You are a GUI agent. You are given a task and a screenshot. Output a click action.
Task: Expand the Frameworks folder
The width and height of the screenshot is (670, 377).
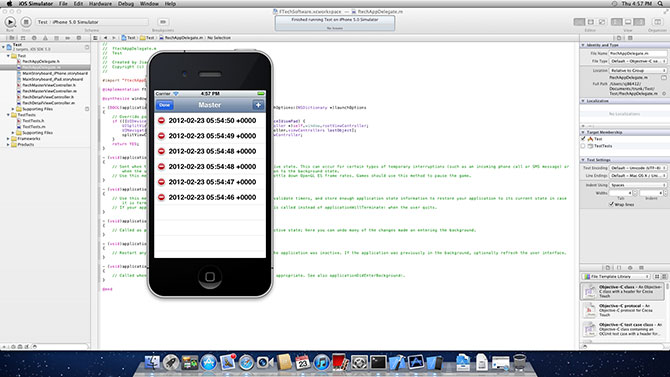tap(8, 138)
